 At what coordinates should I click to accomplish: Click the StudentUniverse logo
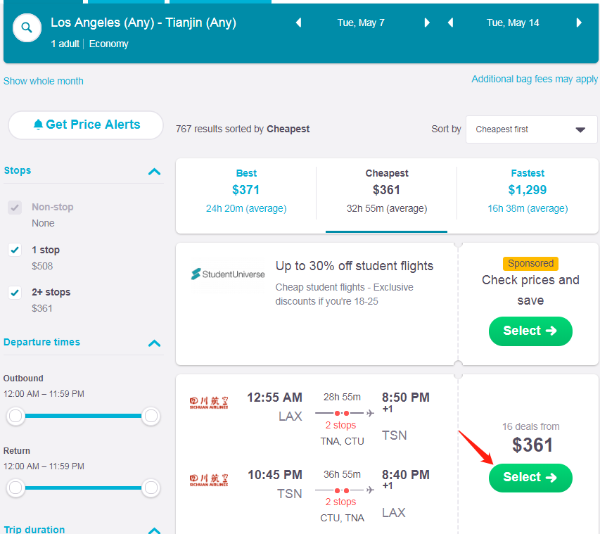[x=225, y=274]
